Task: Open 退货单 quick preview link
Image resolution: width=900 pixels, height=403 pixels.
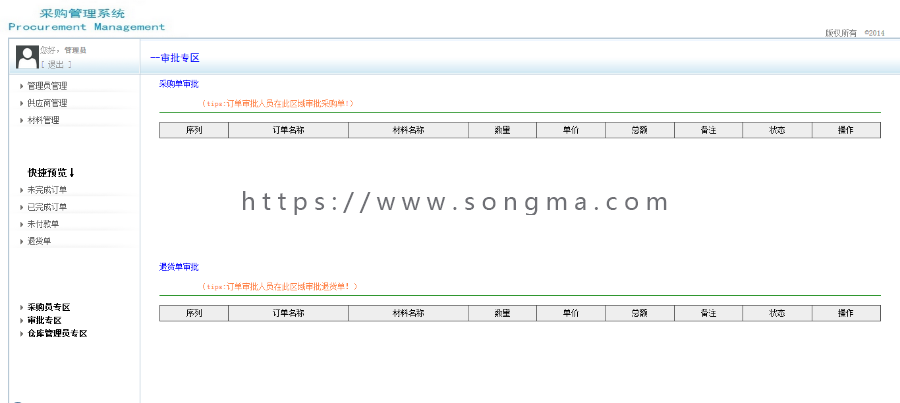Action: [39, 241]
